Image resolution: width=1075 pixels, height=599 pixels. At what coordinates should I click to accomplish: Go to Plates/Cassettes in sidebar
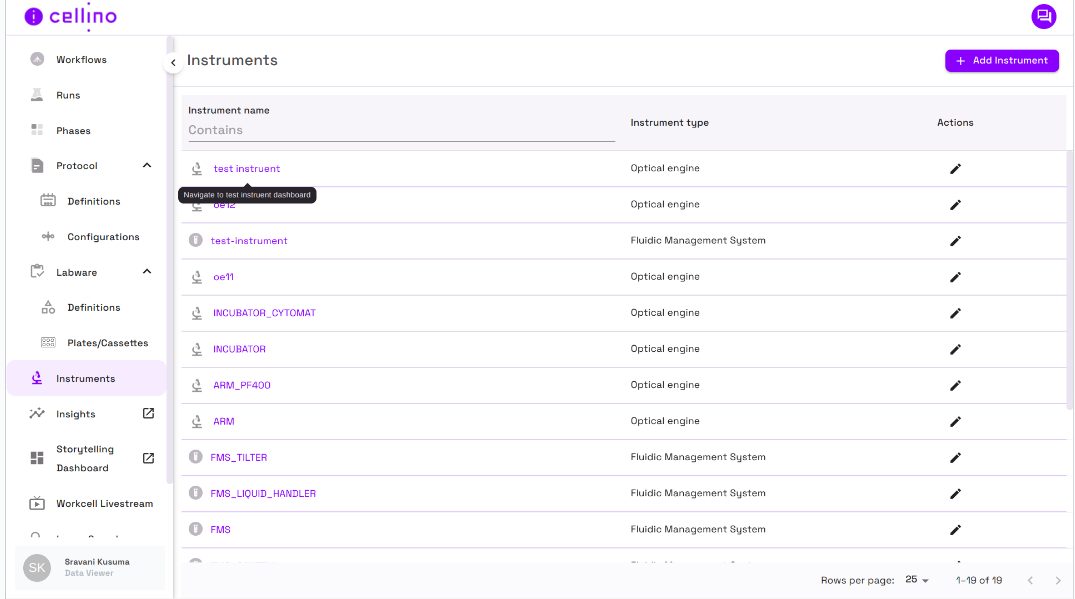107,343
